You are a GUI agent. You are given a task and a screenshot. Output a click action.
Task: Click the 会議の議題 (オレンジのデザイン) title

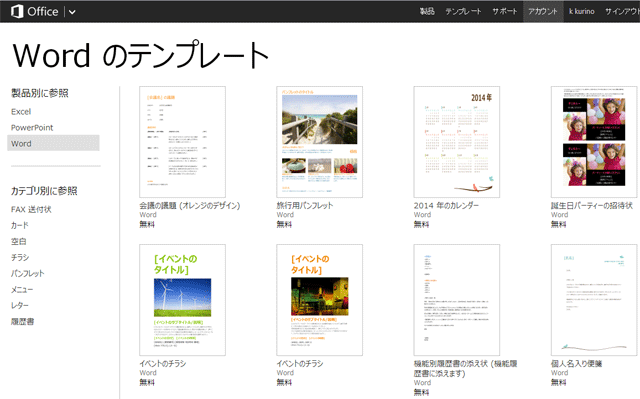(x=190, y=206)
